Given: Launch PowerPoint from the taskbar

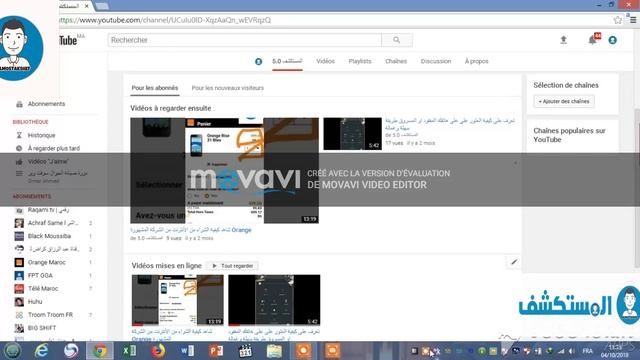Looking at the screenshot, I should 216,351.
